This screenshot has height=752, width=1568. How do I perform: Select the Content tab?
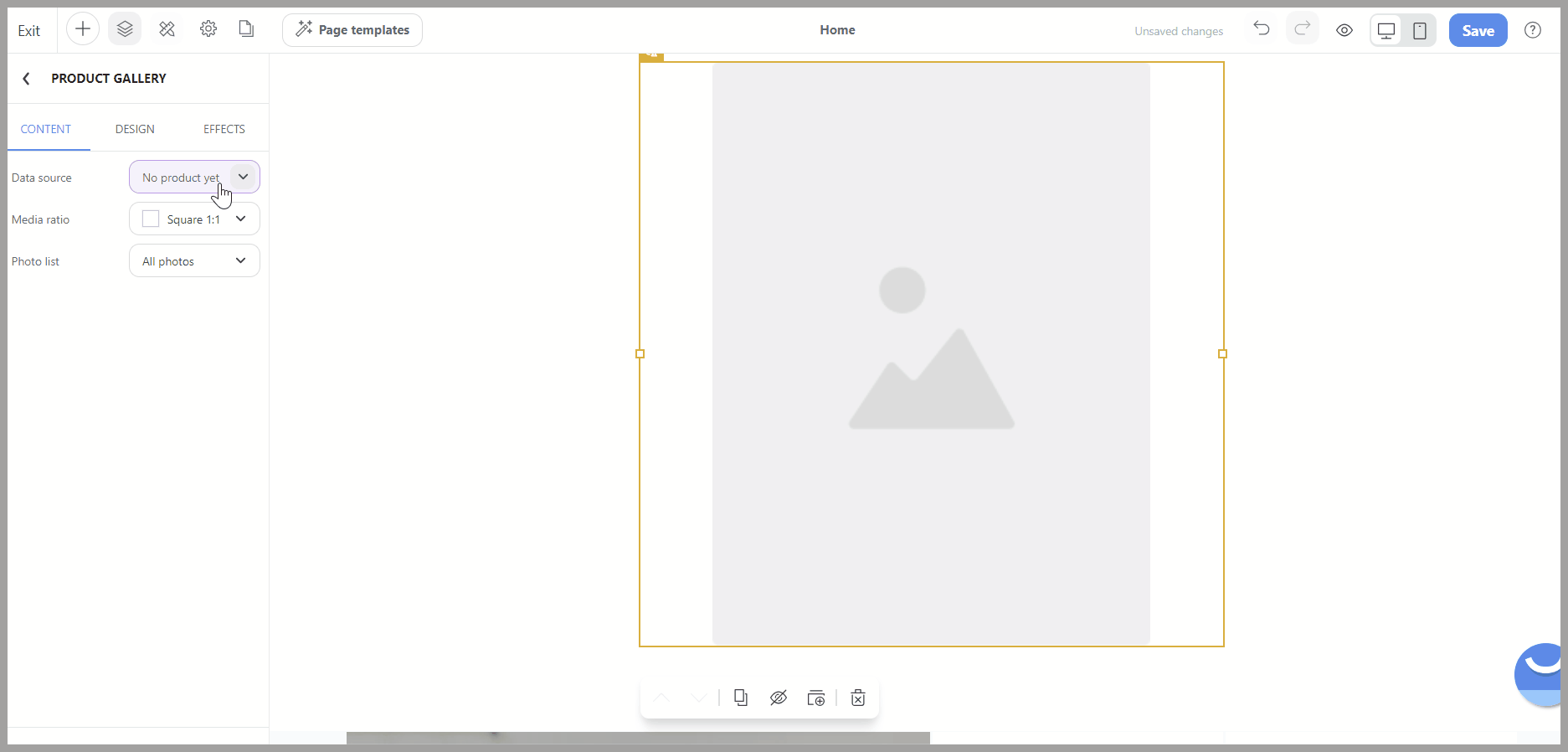46,129
